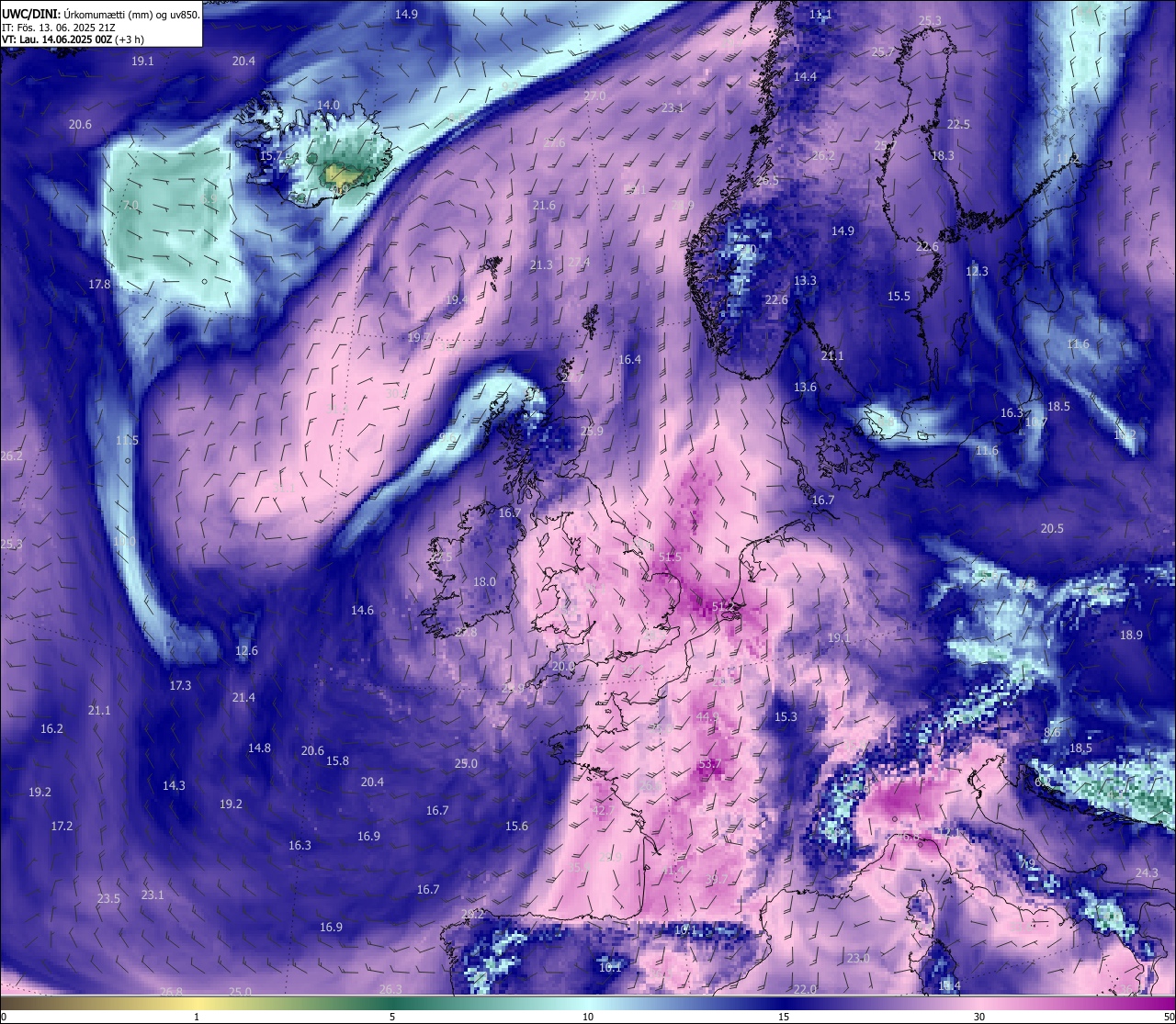Click the 27.0 map value

pyautogui.click(x=594, y=96)
